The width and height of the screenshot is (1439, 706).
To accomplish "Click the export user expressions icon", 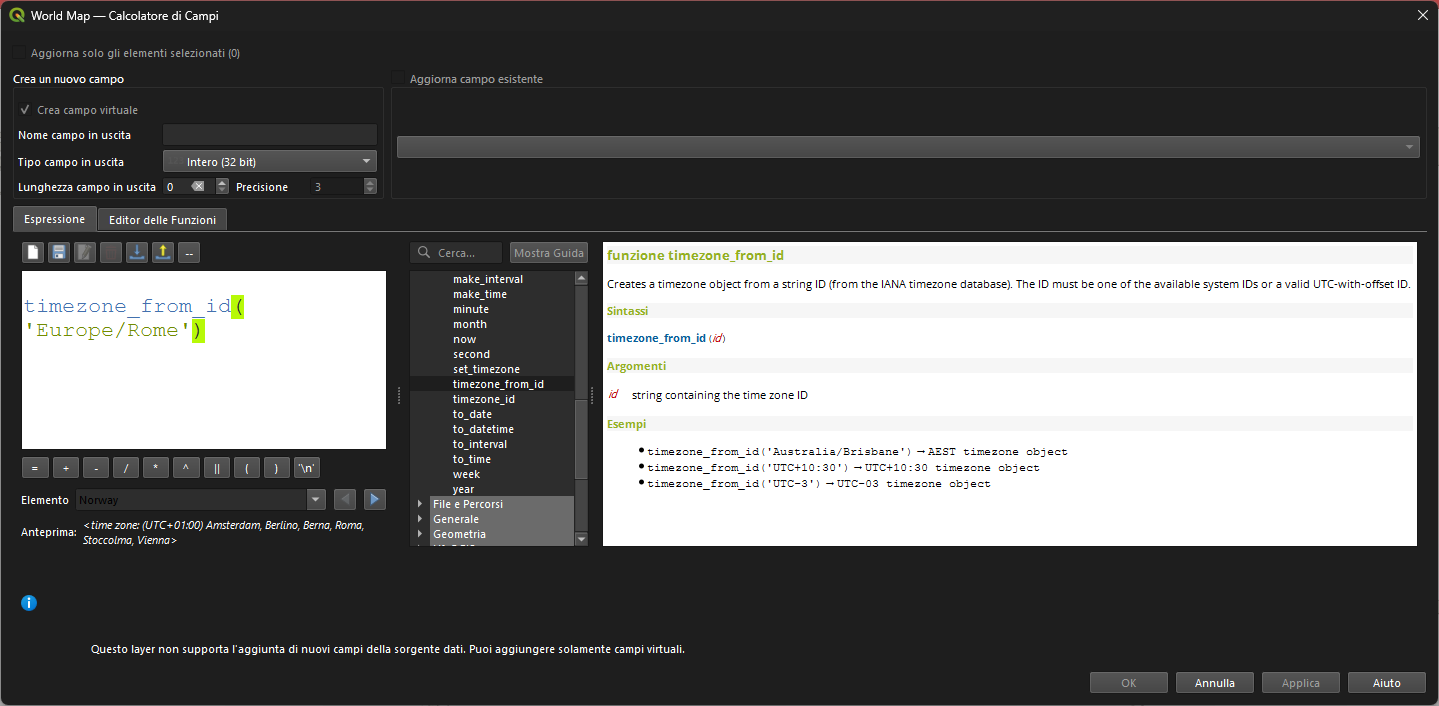I will pos(162,253).
